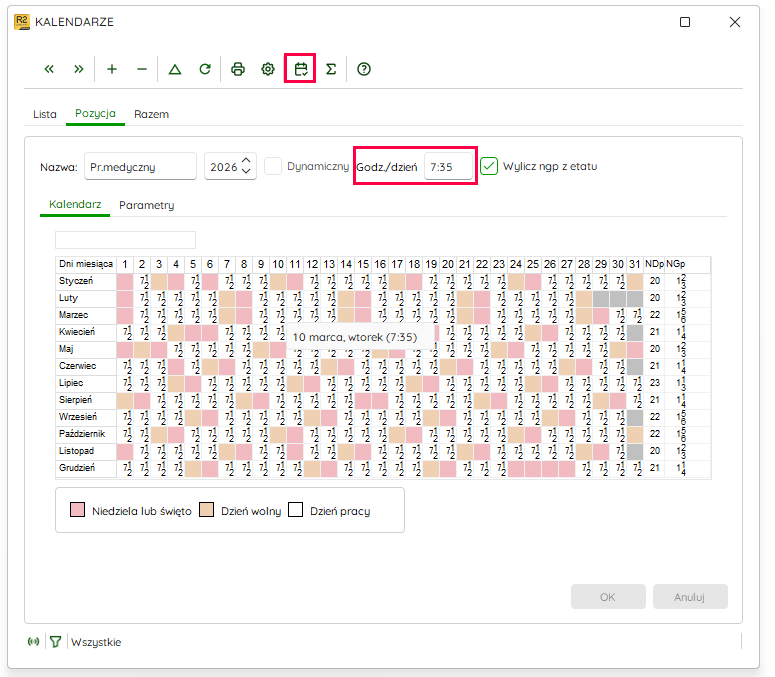Click the NGp column header
Screen dimensions: 775x677
tap(676, 264)
